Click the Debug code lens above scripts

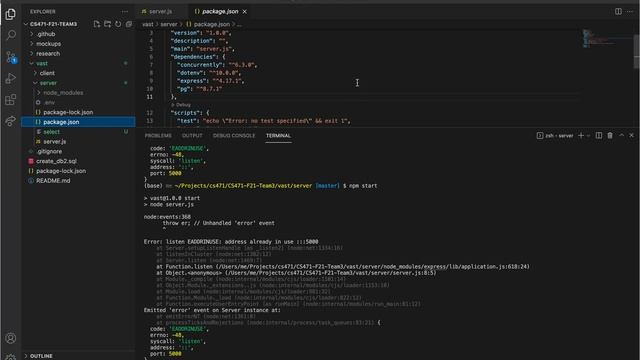click(x=182, y=105)
